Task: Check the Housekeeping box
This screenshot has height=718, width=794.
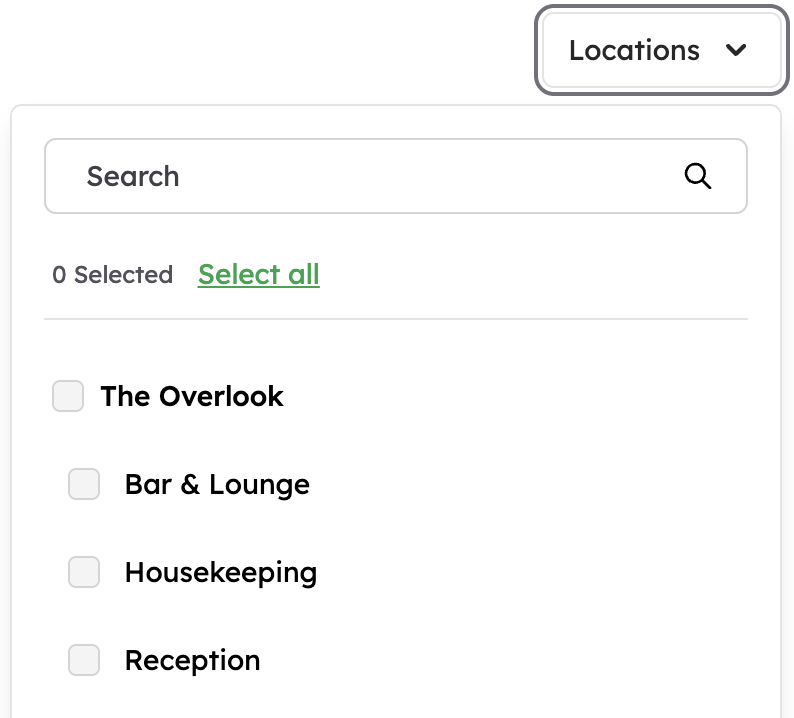Action: tap(84, 572)
